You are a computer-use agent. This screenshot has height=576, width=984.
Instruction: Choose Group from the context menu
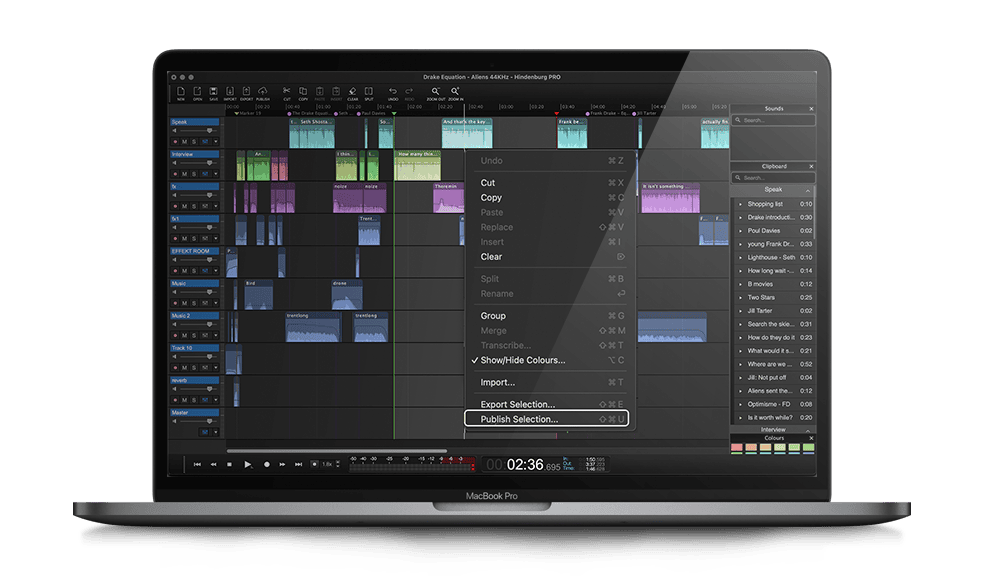(551, 316)
